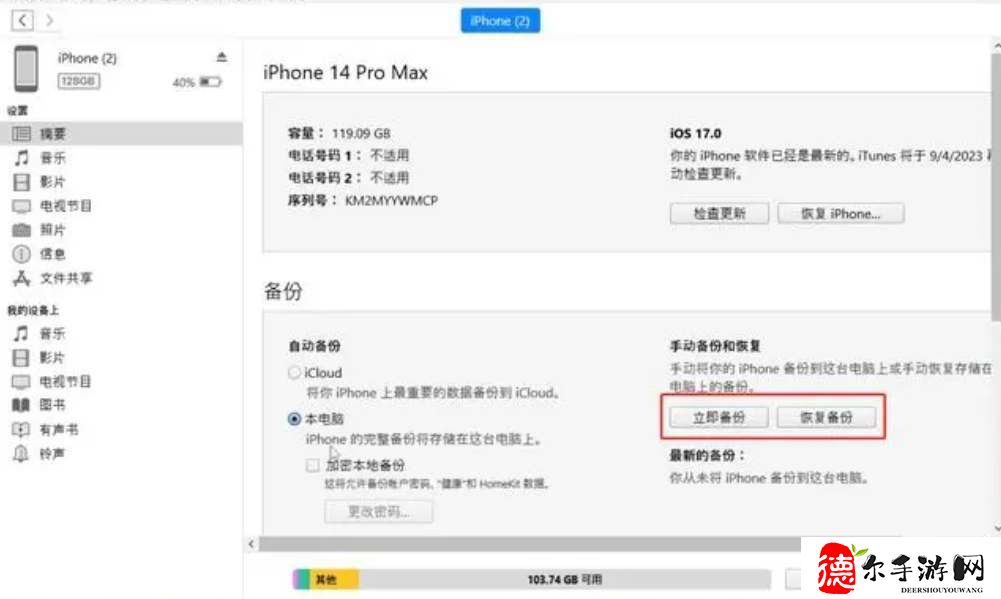Click the 电视节目 monitor icon under 我的设备上
The height and width of the screenshot is (599, 1001).
pos(21,382)
